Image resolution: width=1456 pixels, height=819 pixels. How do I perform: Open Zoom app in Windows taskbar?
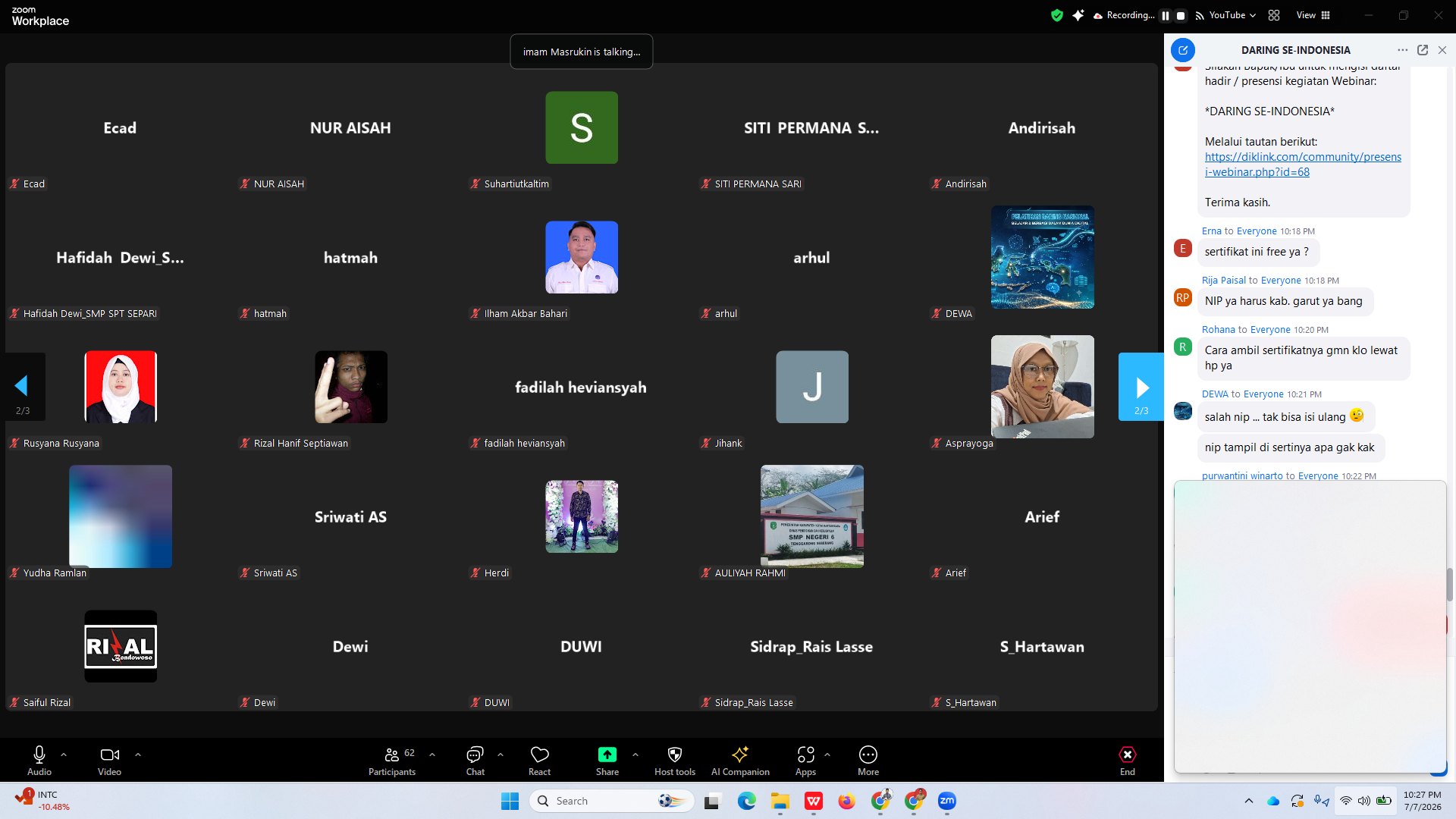947,801
